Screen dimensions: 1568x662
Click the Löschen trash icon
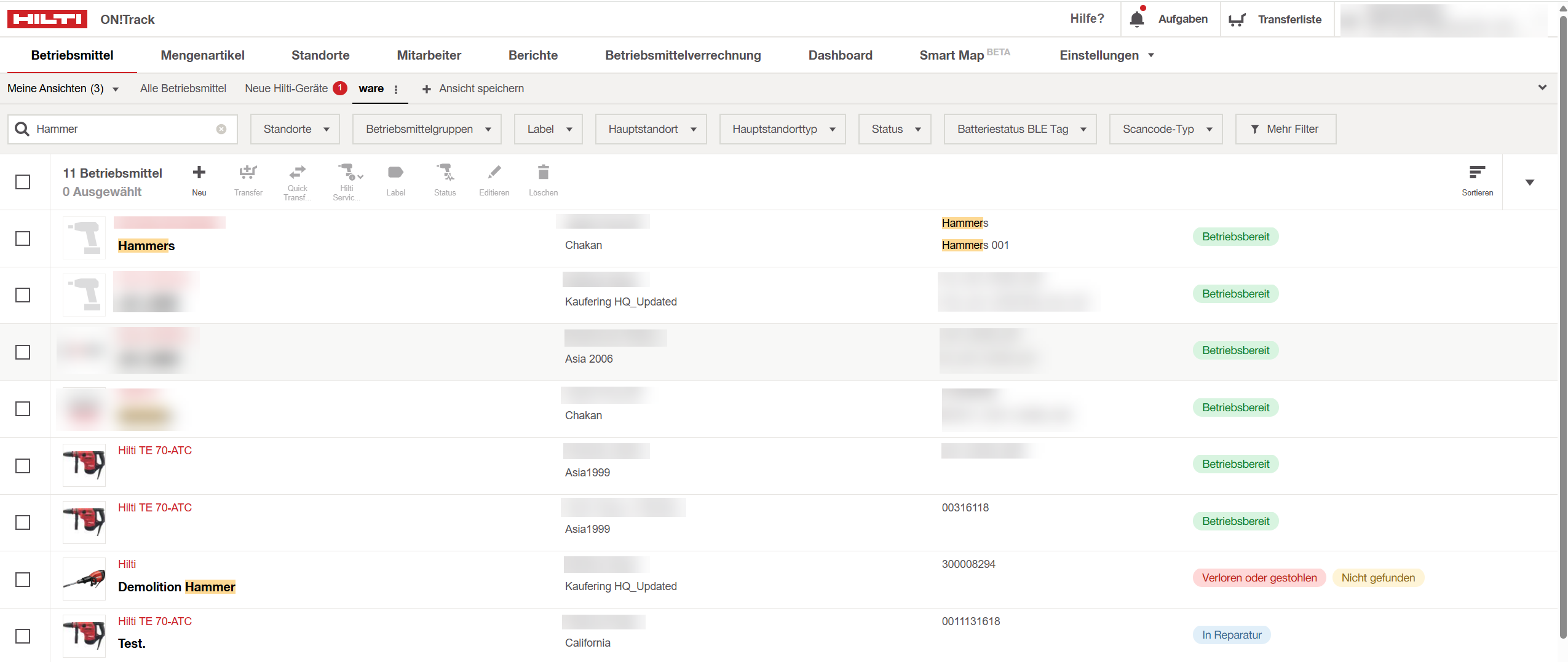pyautogui.click(x=544, y=172)
